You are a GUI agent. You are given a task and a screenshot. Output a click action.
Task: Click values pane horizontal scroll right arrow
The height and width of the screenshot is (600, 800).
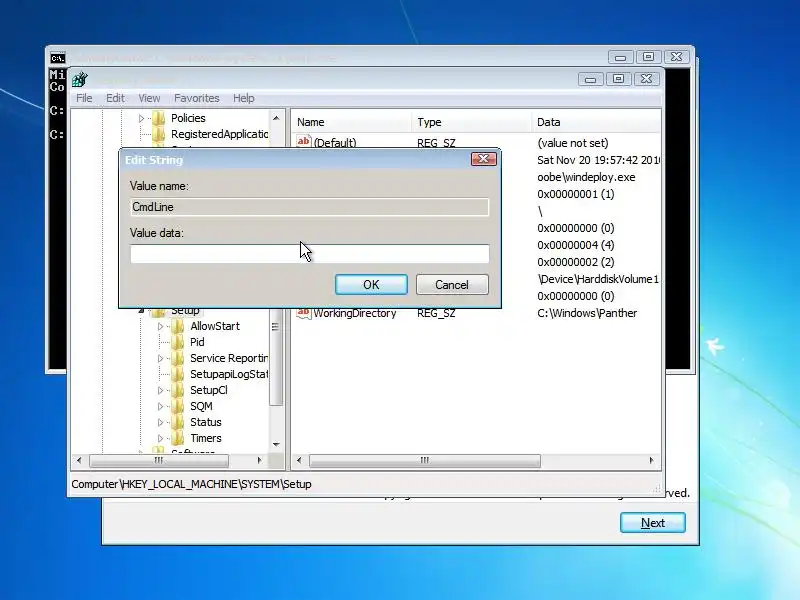[x=652, y=460]
